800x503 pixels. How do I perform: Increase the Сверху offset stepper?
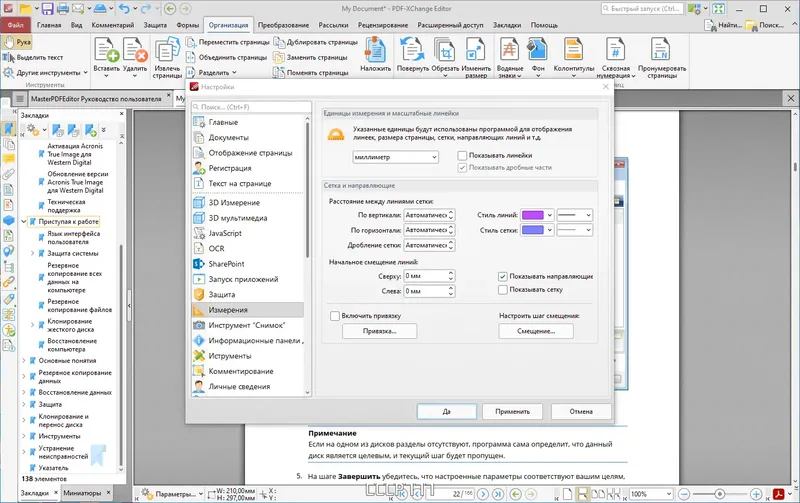[x=451, y=273]
